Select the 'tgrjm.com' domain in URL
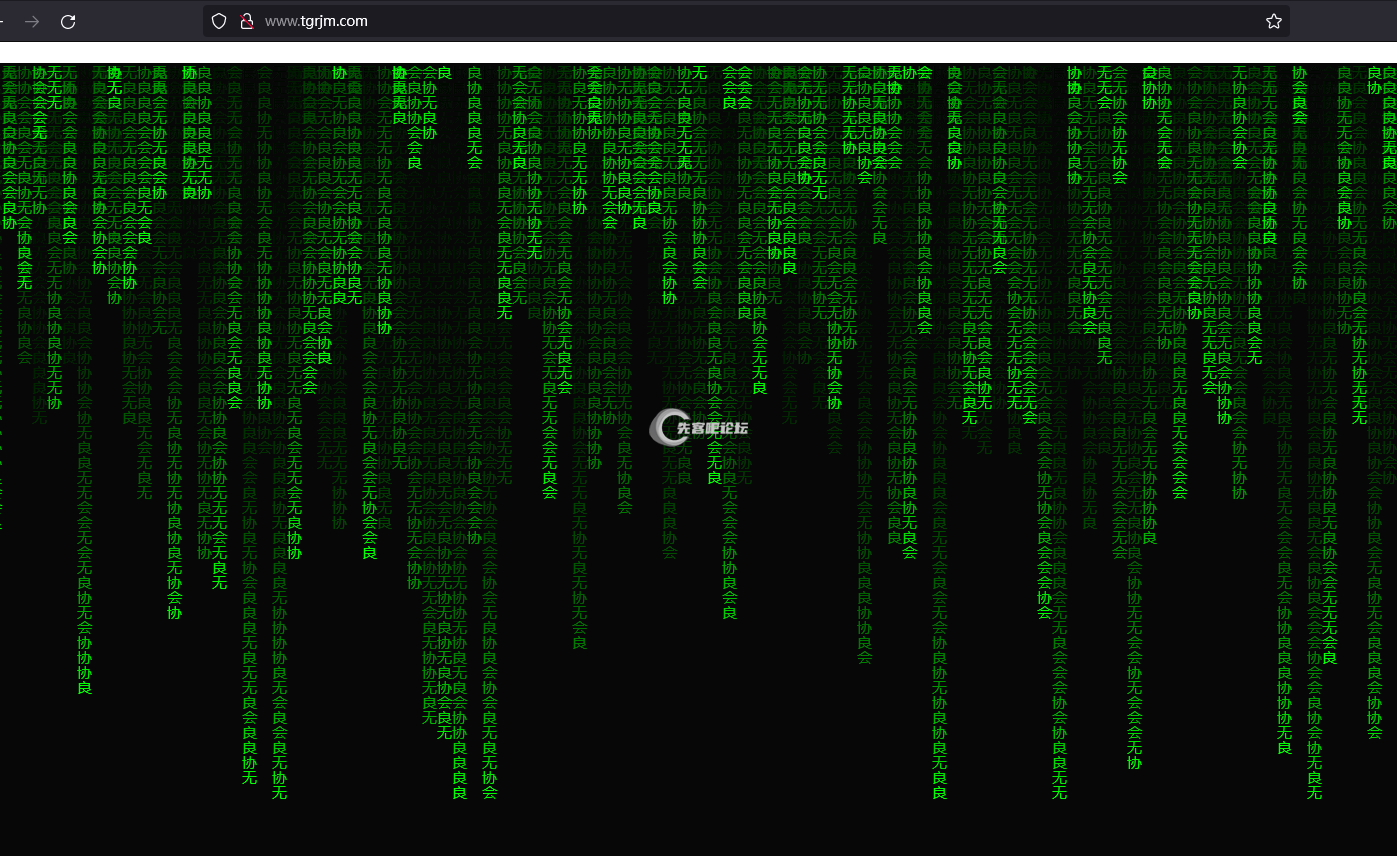The image size is (1397, 856). [x=333, y=21]
